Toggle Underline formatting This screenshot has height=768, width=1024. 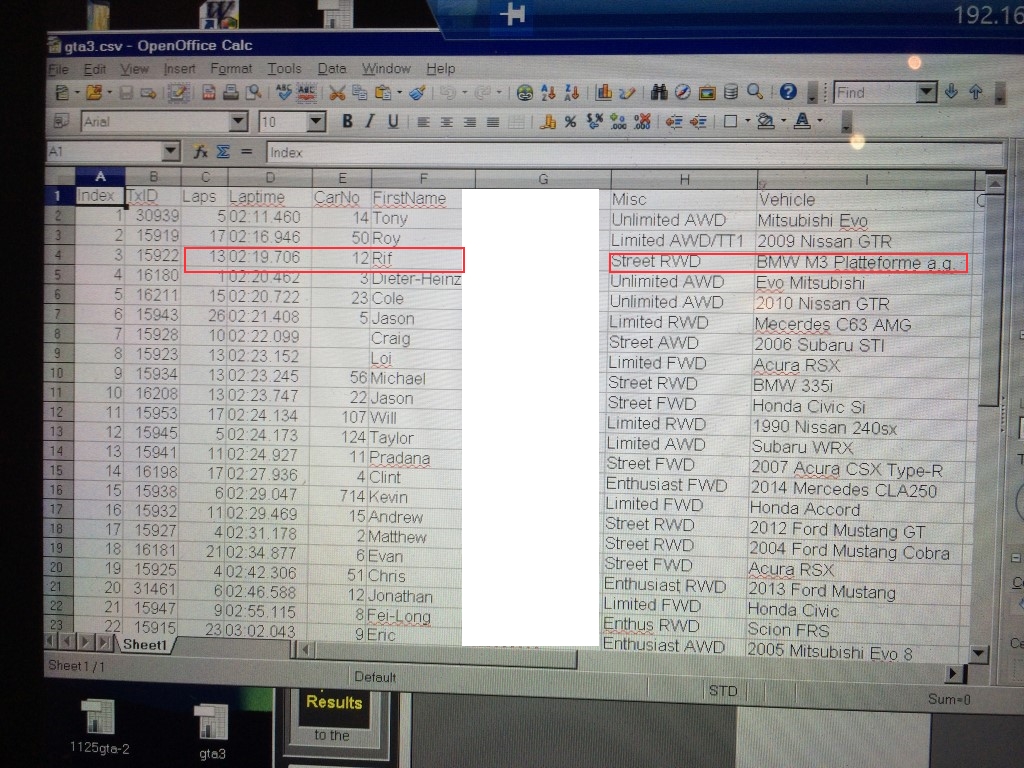click(x=393, y=121)
